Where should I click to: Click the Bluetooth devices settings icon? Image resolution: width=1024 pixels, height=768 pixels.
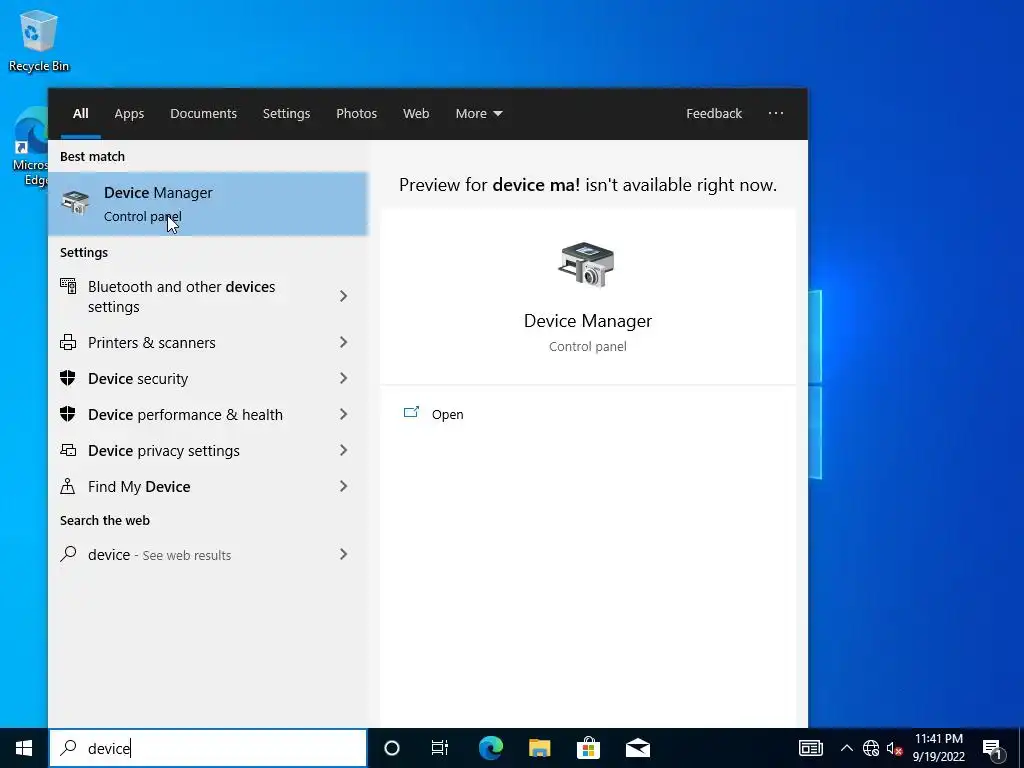(68, 286)
